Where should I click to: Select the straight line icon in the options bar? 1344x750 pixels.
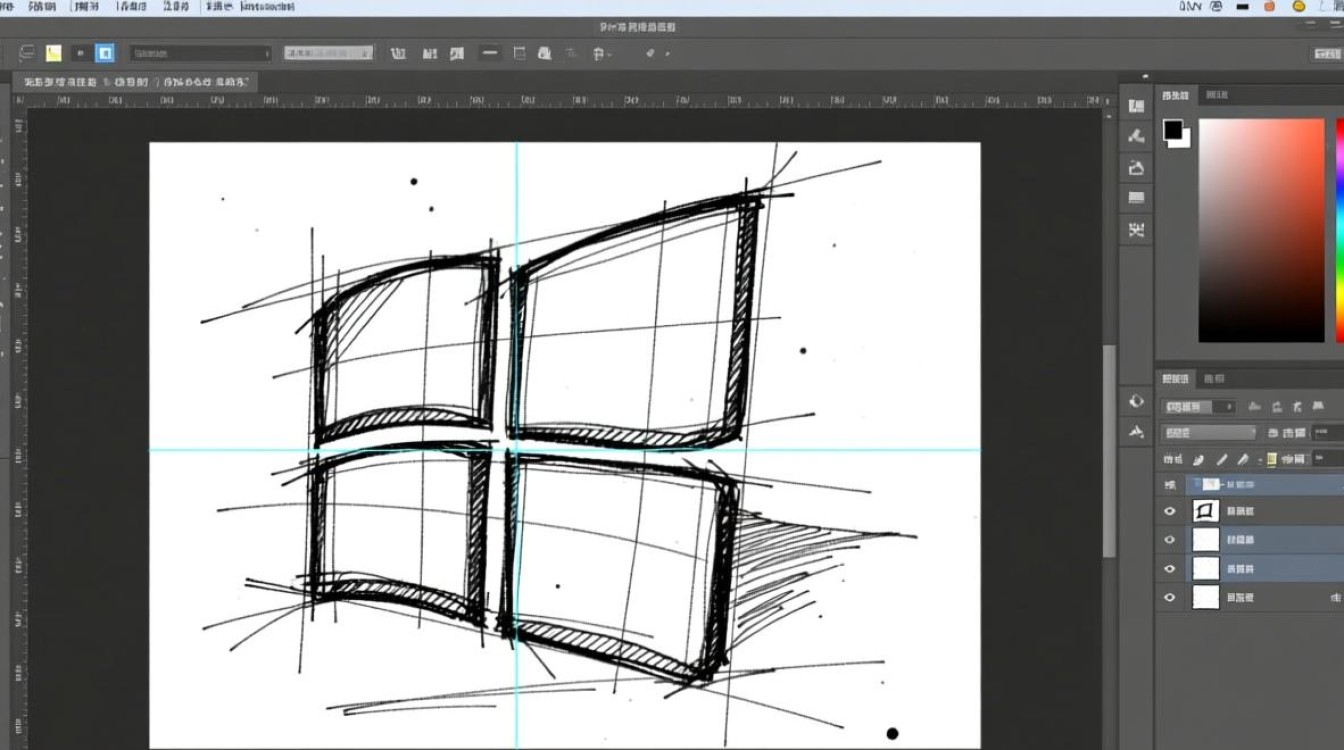[x=489, y=52]
